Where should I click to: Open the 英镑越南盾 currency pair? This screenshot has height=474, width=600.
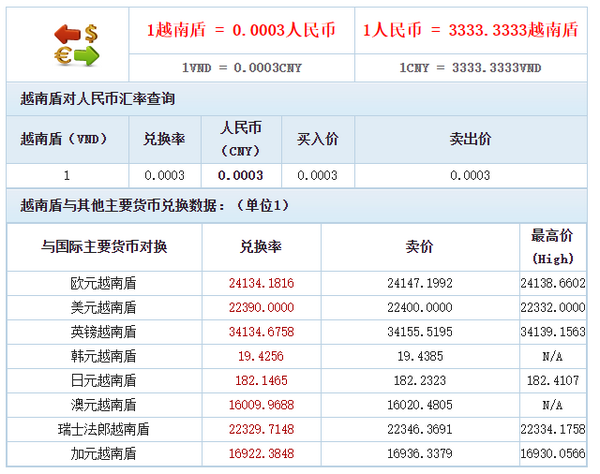pos(104,332)
